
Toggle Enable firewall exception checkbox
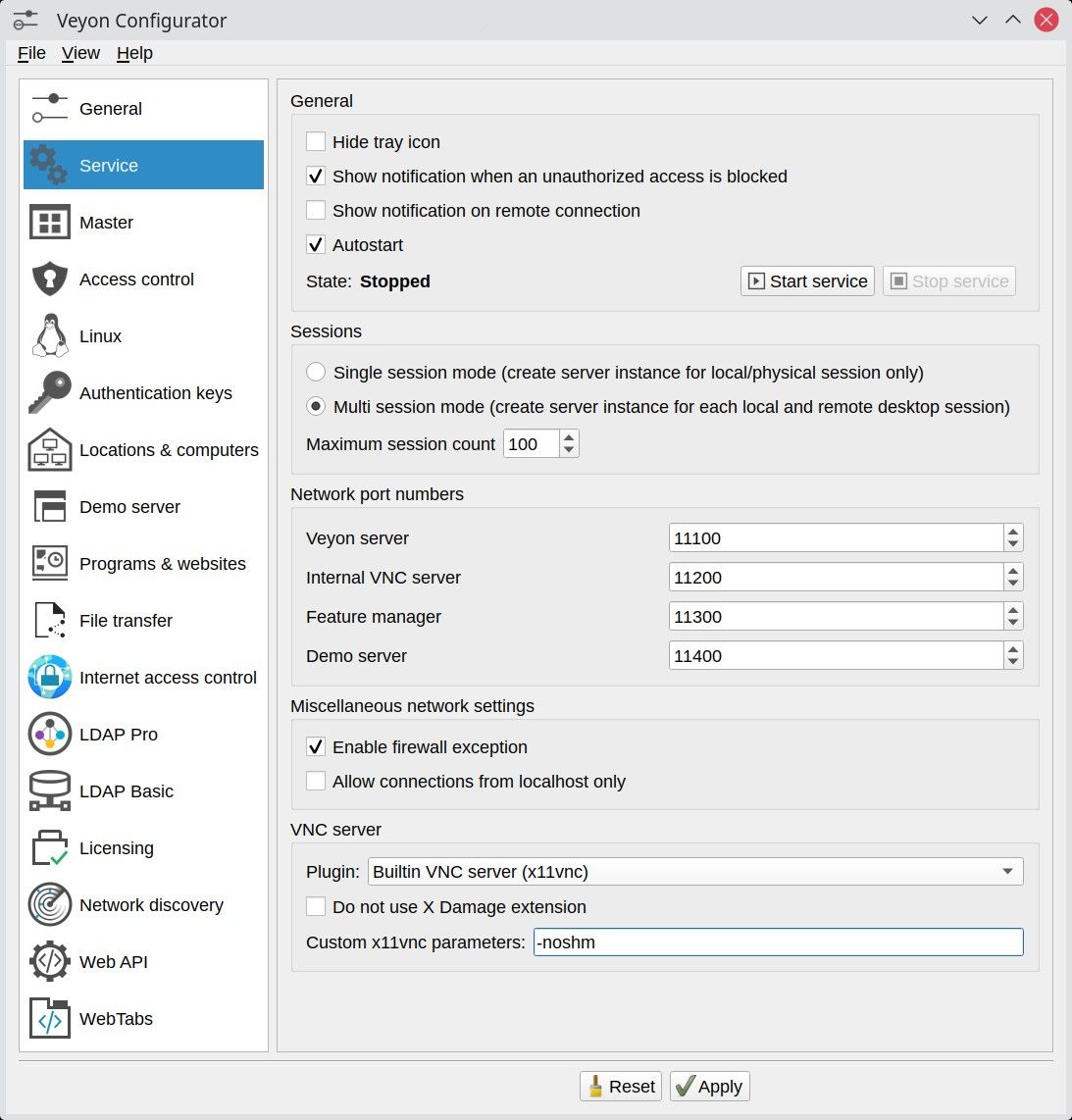click(x=316, y=746)
